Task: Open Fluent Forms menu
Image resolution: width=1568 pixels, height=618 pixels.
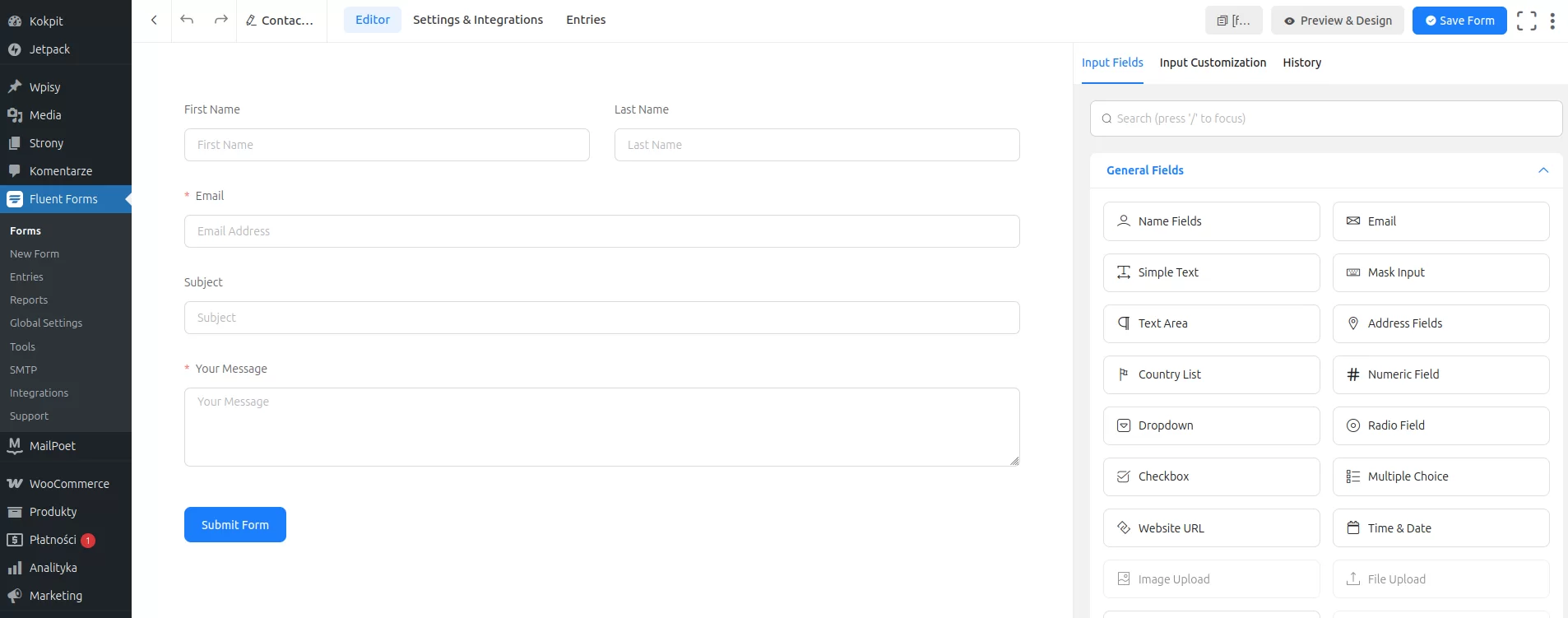Action: pyautogui.click(x=66, y=199)
